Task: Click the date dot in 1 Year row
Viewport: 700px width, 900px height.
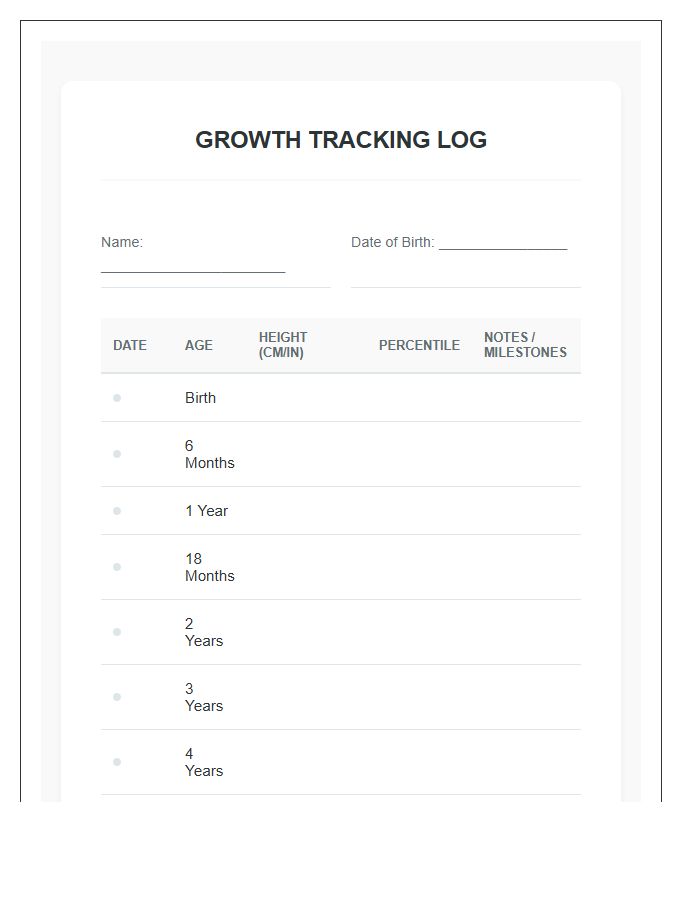Action: point(117,511)
